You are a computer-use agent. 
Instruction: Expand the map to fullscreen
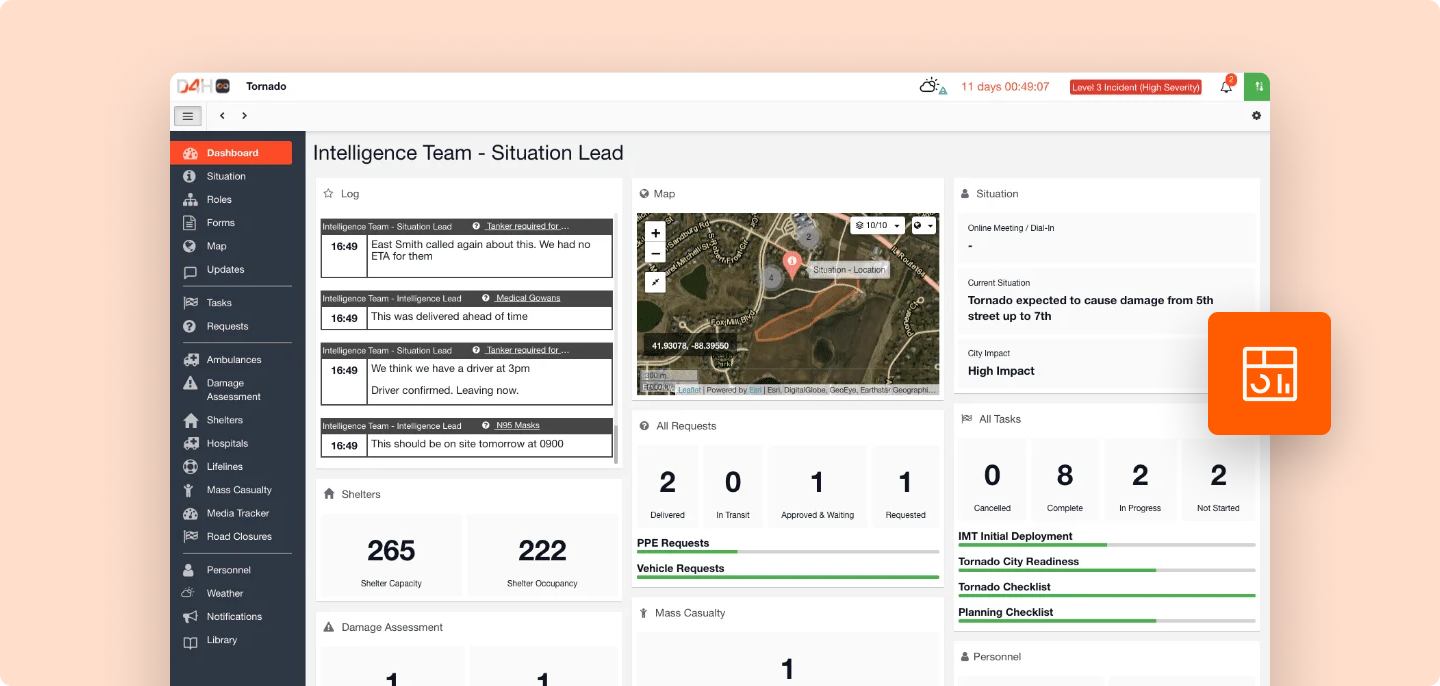click(655, 281)
